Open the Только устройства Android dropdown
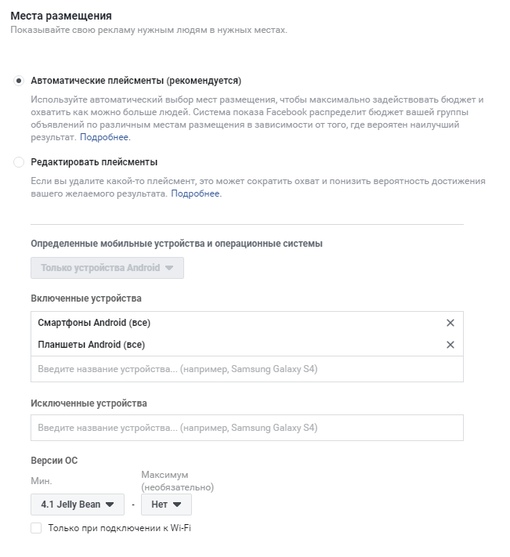 [107, 268]
